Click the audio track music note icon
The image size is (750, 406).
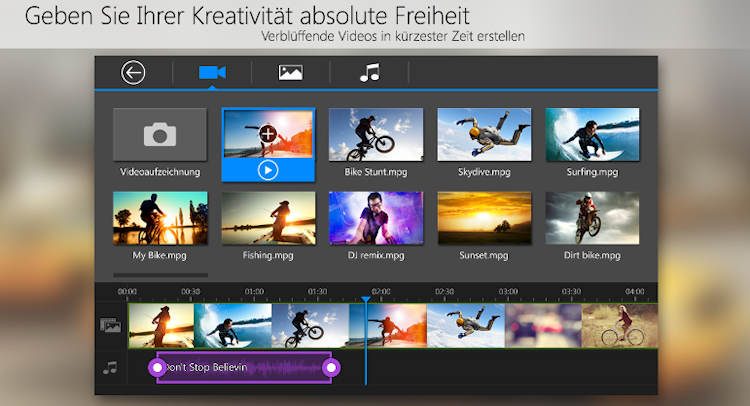tap(110, 367)
